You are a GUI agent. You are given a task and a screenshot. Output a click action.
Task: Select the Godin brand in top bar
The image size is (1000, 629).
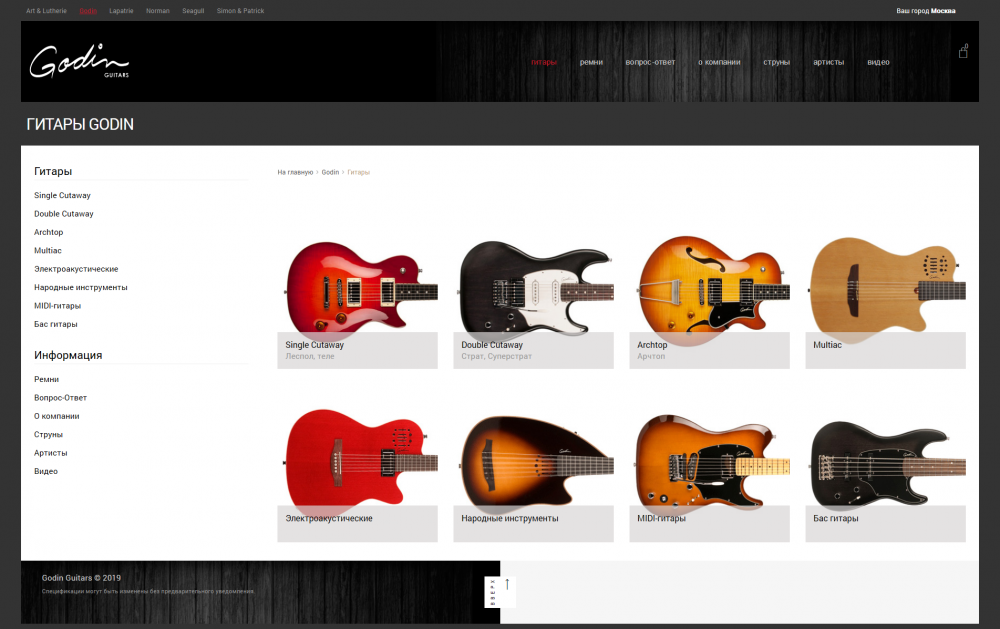(x=88, y=11)
